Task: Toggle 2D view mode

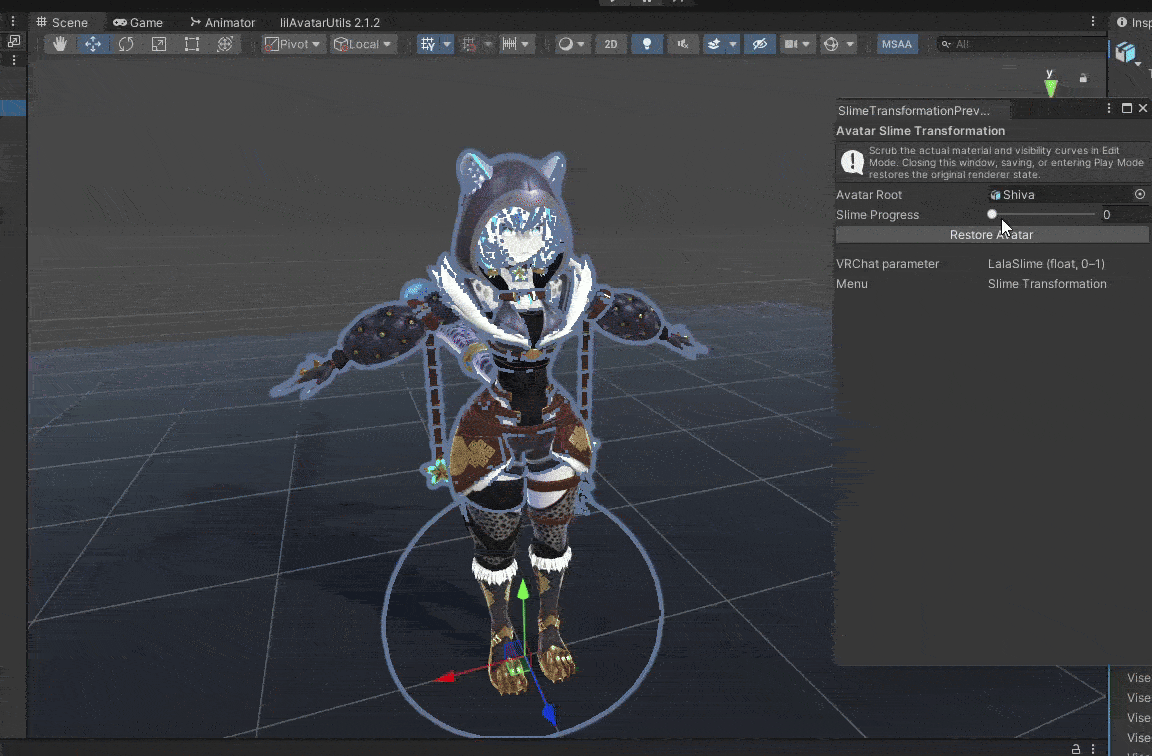Action: (611, 44)
